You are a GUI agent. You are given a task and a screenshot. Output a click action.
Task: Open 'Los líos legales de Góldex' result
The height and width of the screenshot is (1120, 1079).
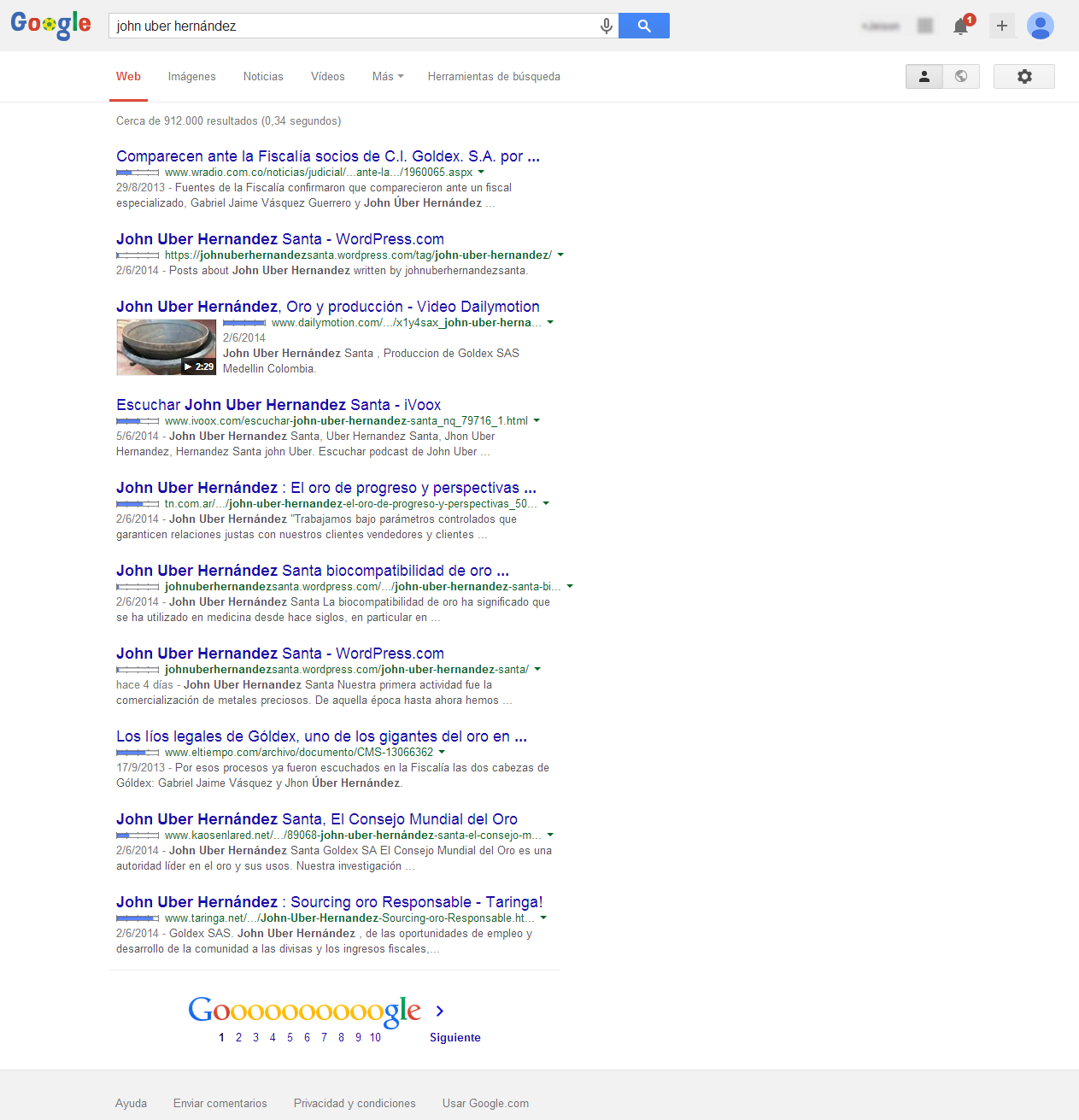point(321,736)
